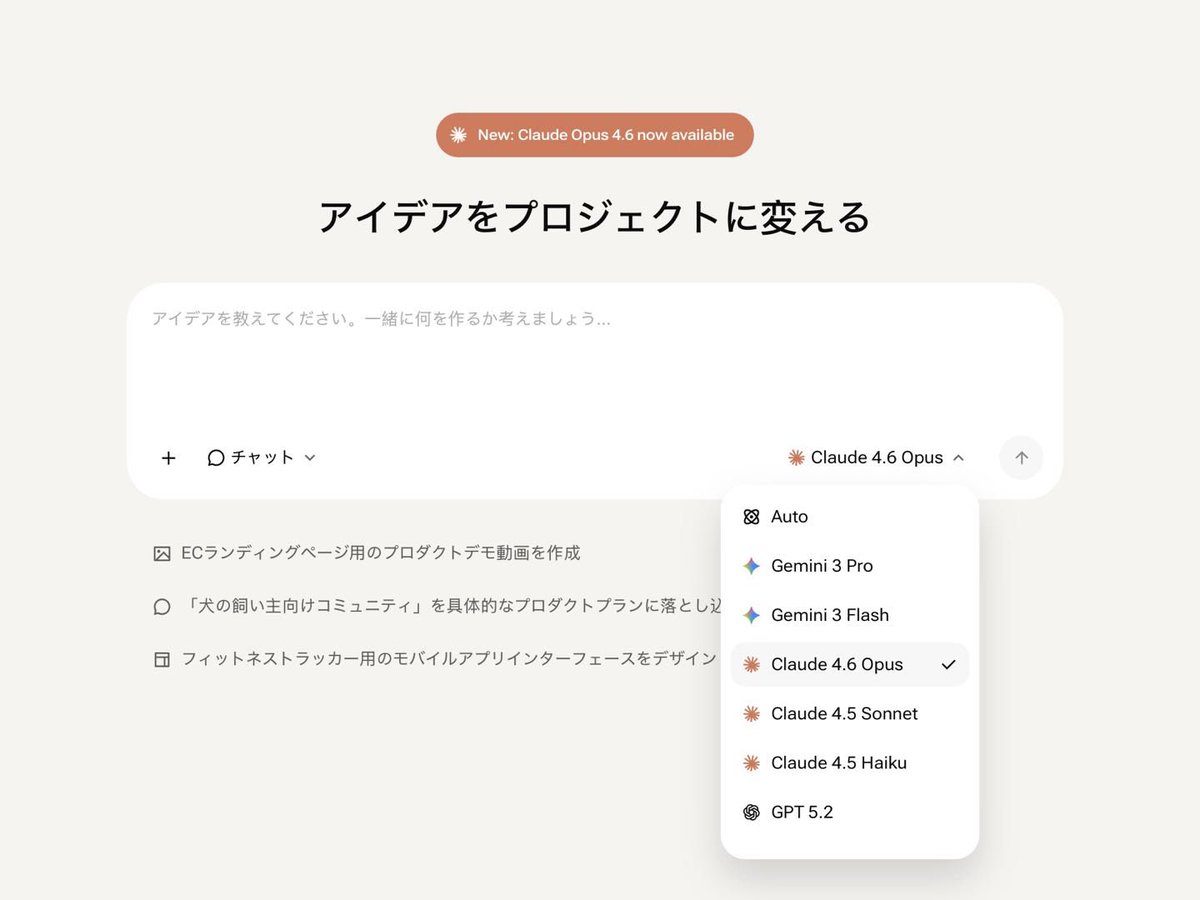Click the OpenAI logo beside GPT 5.2
The image size is (1200, 900).
750,811
